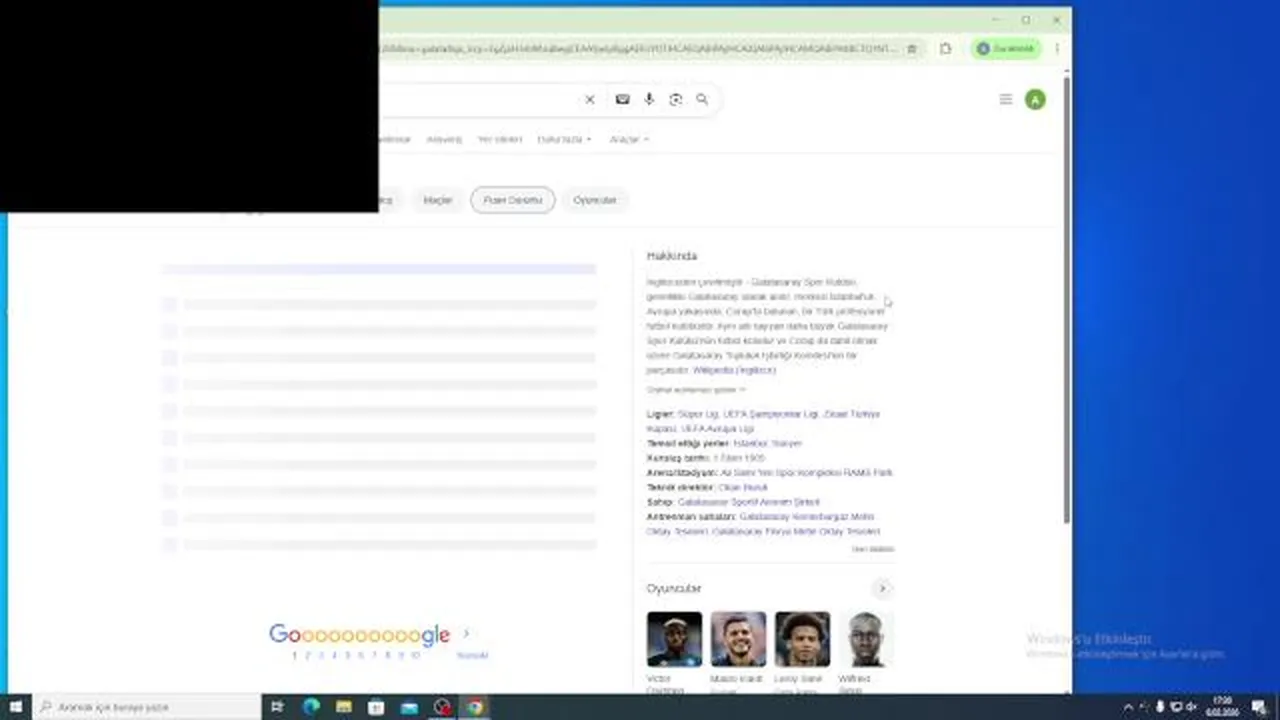Open Leroy Sané player thumbnail
This screenshot has height=720, width=1280.
[x=802, y=640]
